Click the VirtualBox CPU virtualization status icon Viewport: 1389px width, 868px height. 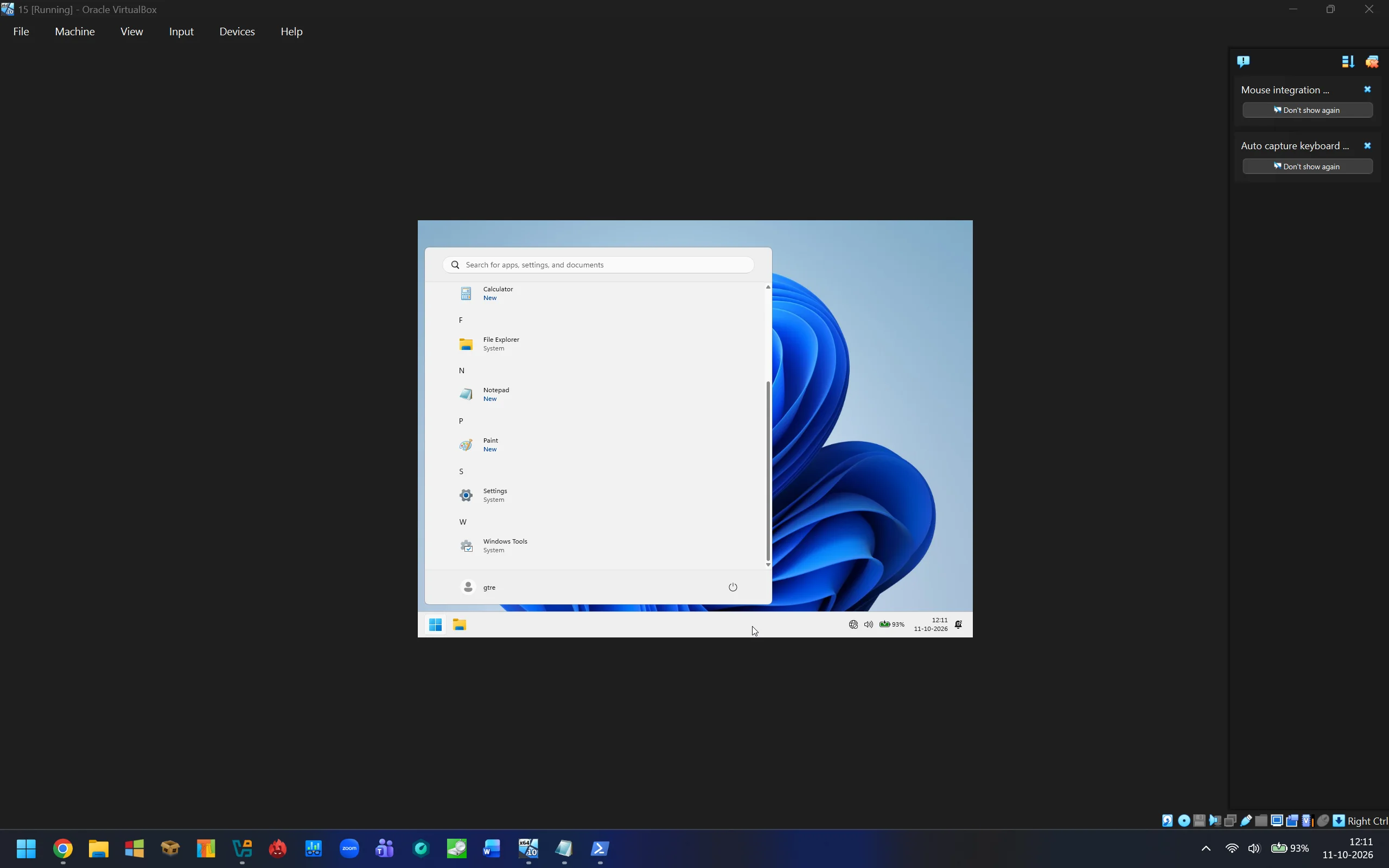1308,821
